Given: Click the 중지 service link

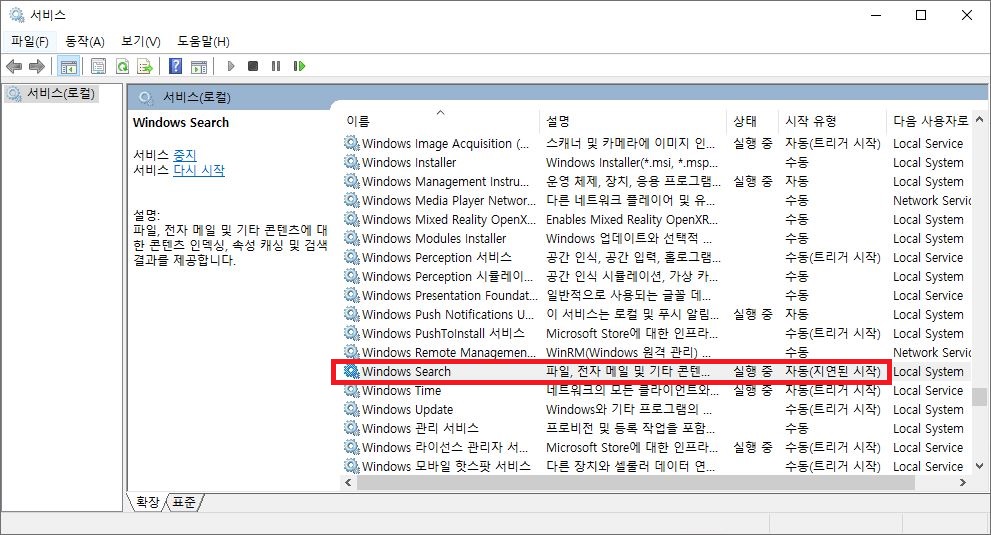Looking at the screenshot, I should 185,155.
